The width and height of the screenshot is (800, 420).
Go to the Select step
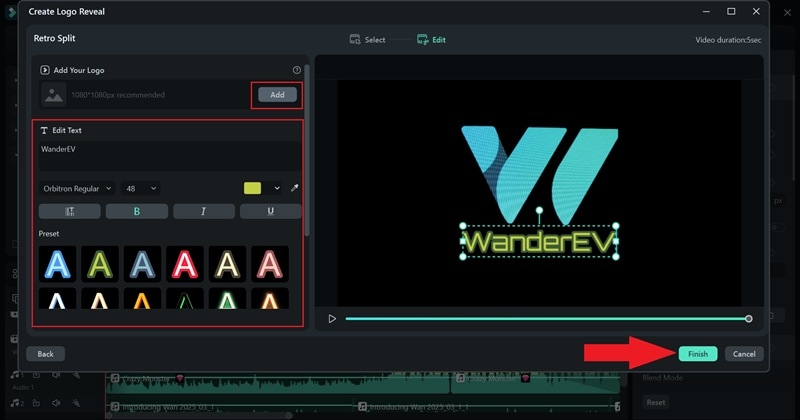pyautogui.click(x=367, y=40)
